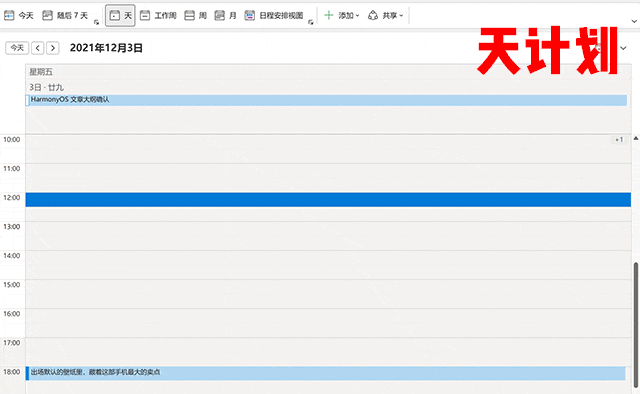
Task: Show the 随后 7 天 (next 7 days) view
Action: [x=65, y=16]
